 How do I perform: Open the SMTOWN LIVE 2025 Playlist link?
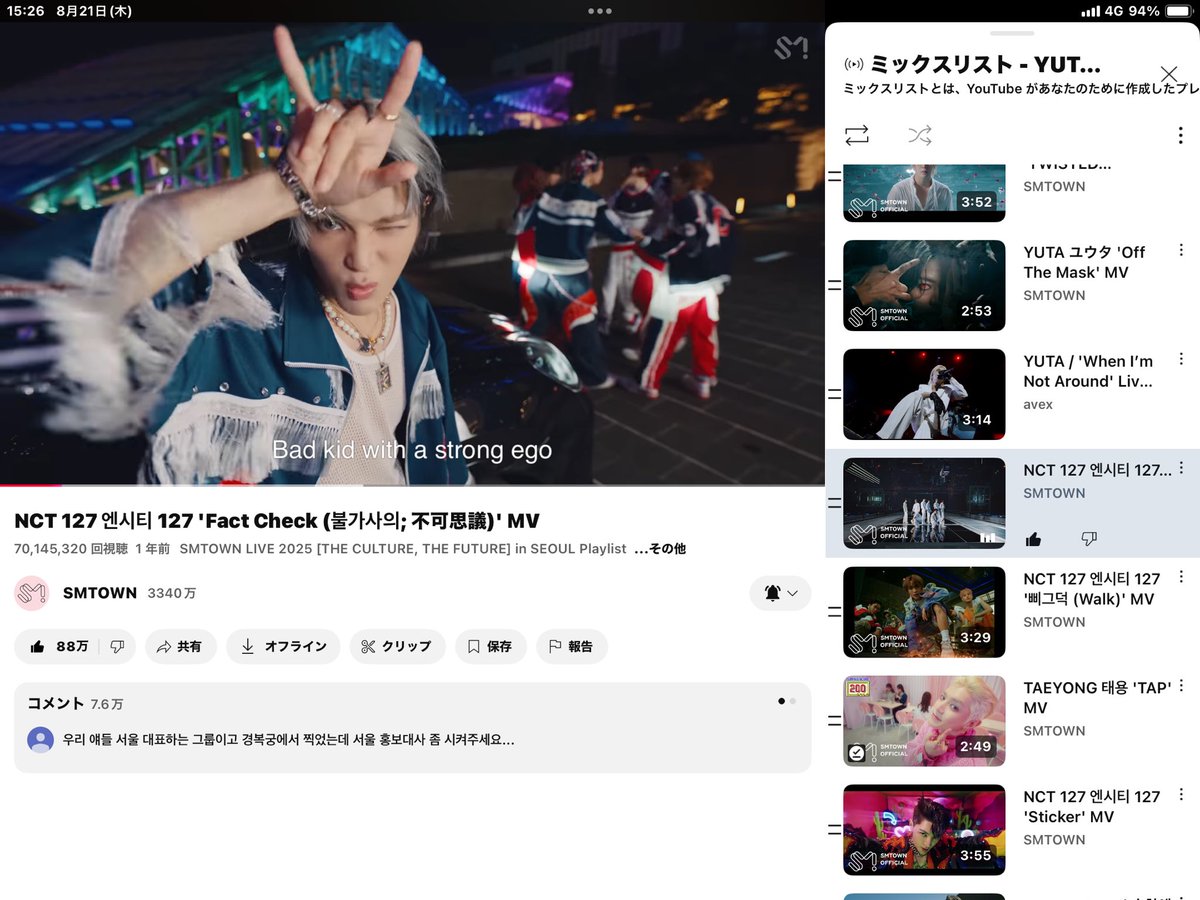[430, 548]
